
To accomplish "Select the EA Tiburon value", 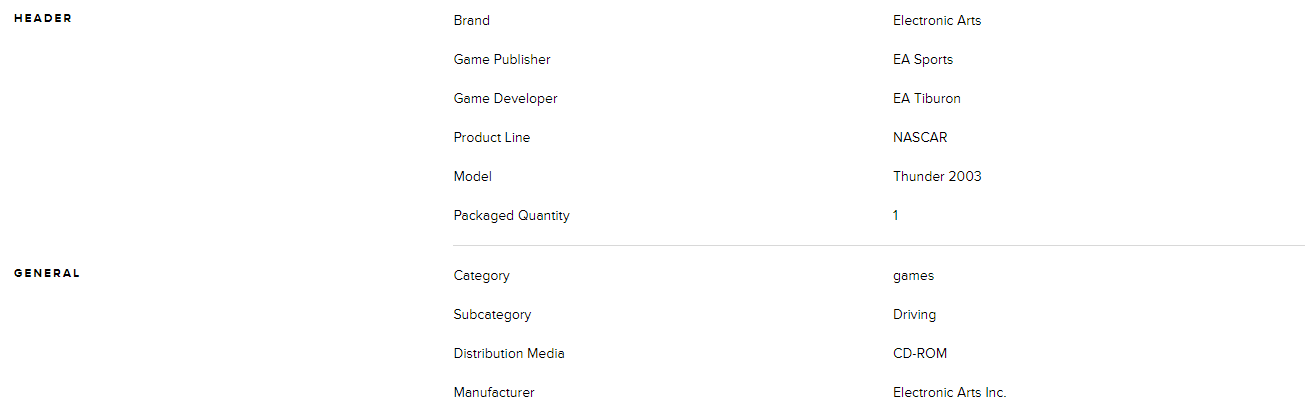I will (x=927, y=98).
